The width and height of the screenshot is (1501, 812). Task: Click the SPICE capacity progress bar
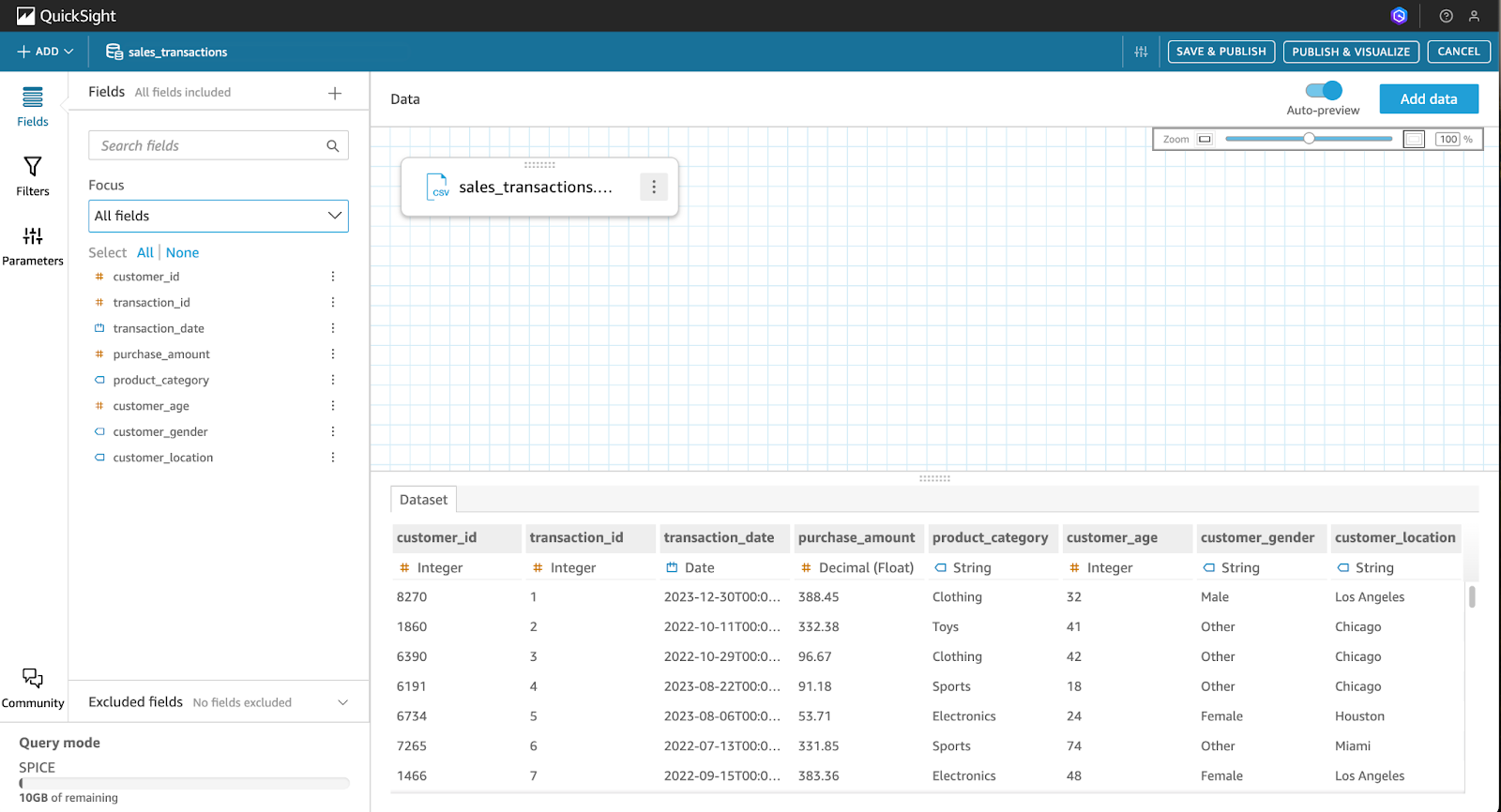tap(184, 783)
